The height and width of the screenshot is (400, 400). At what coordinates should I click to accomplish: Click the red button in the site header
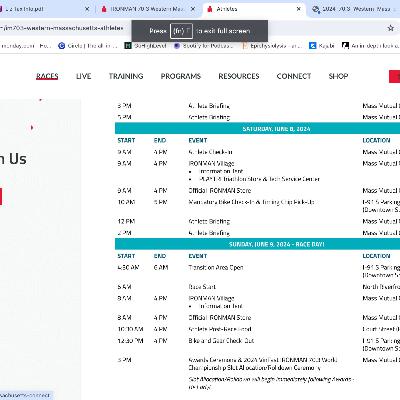pos(395,76)
